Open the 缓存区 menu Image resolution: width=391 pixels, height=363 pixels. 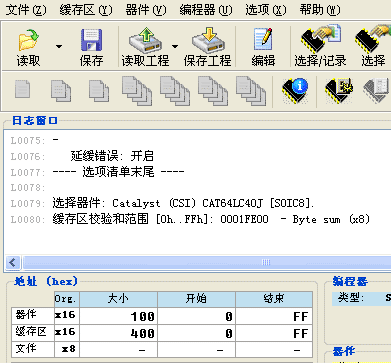[86, 10]
